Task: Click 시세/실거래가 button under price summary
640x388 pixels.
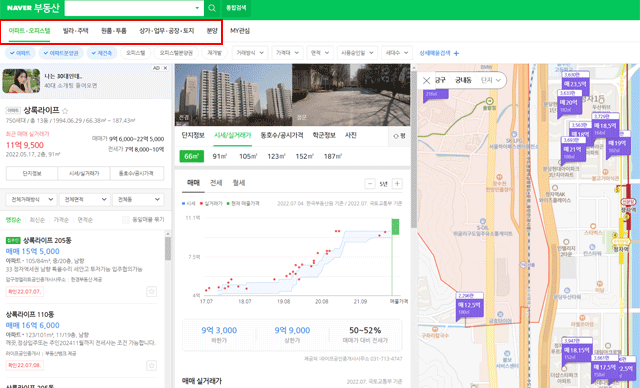Action: pos(84,173)
